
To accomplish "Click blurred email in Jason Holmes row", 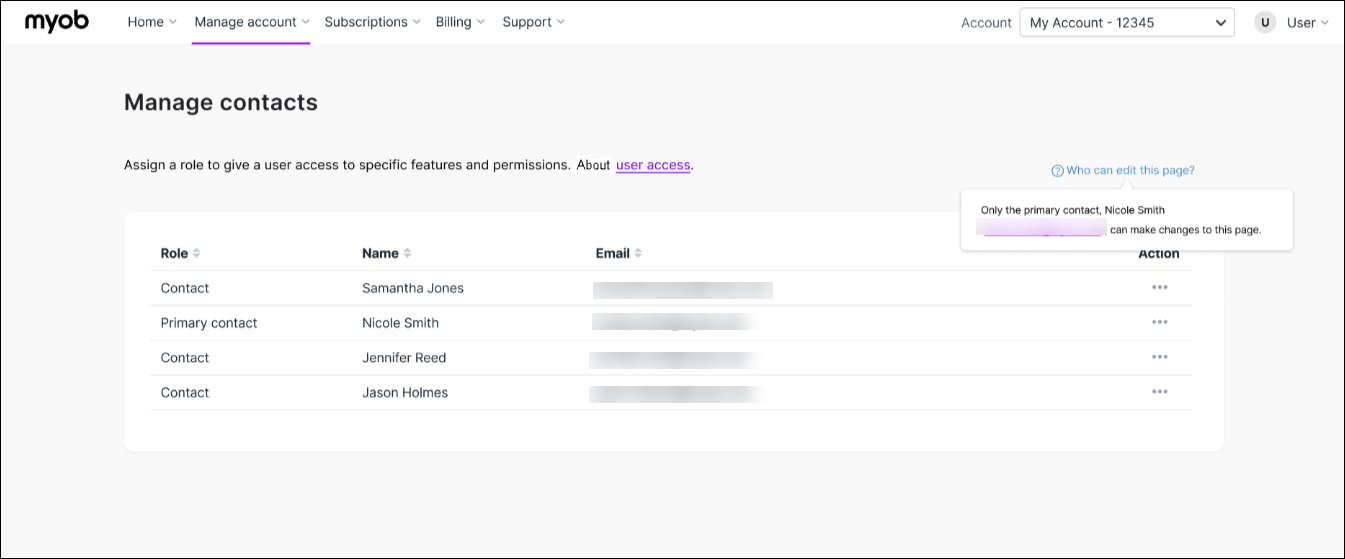I will [671, 394].
